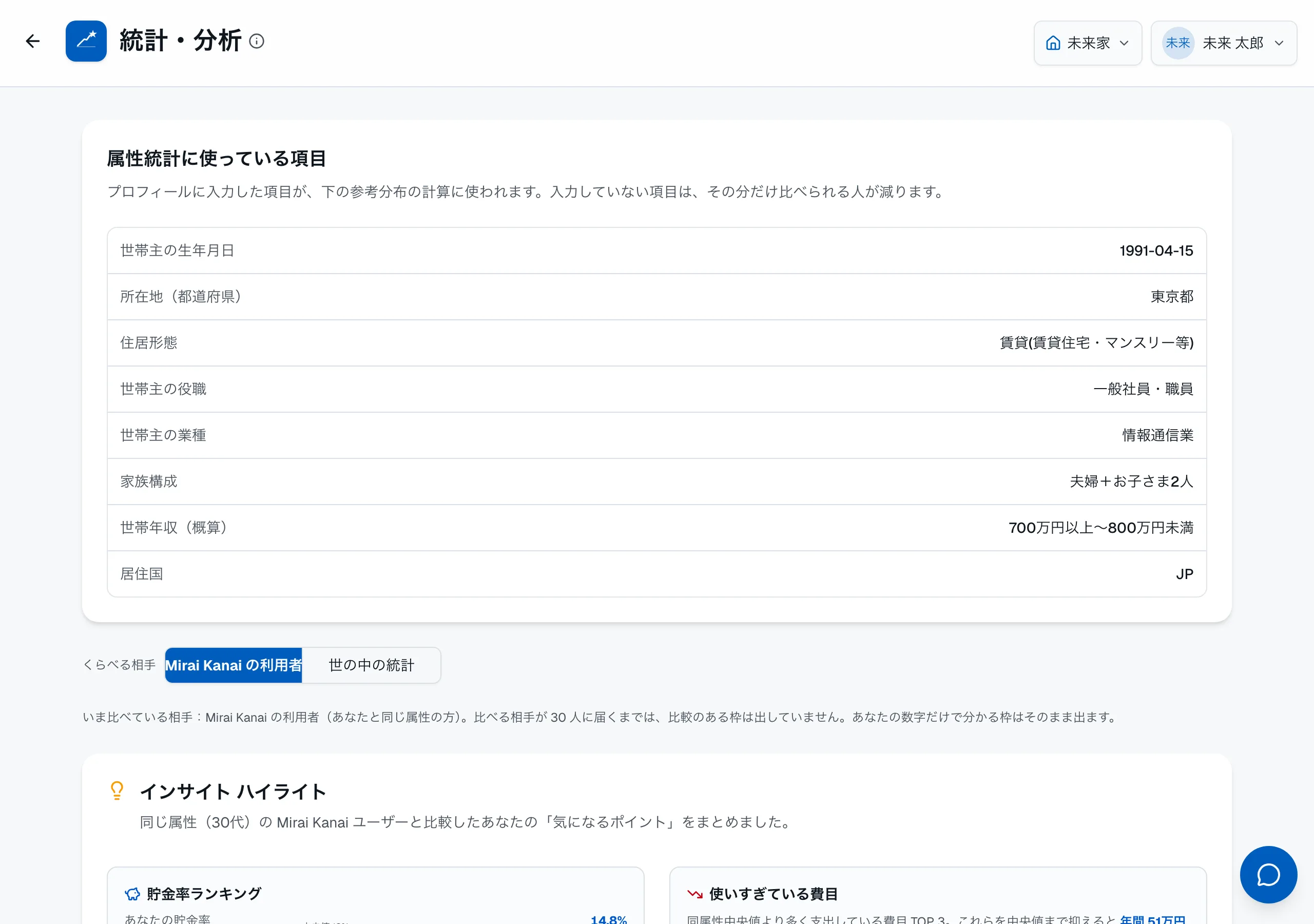Viewport: 1314px width, 924px height.
Task: Click the 一般社員・職員 value
Action: [1144, 389]
